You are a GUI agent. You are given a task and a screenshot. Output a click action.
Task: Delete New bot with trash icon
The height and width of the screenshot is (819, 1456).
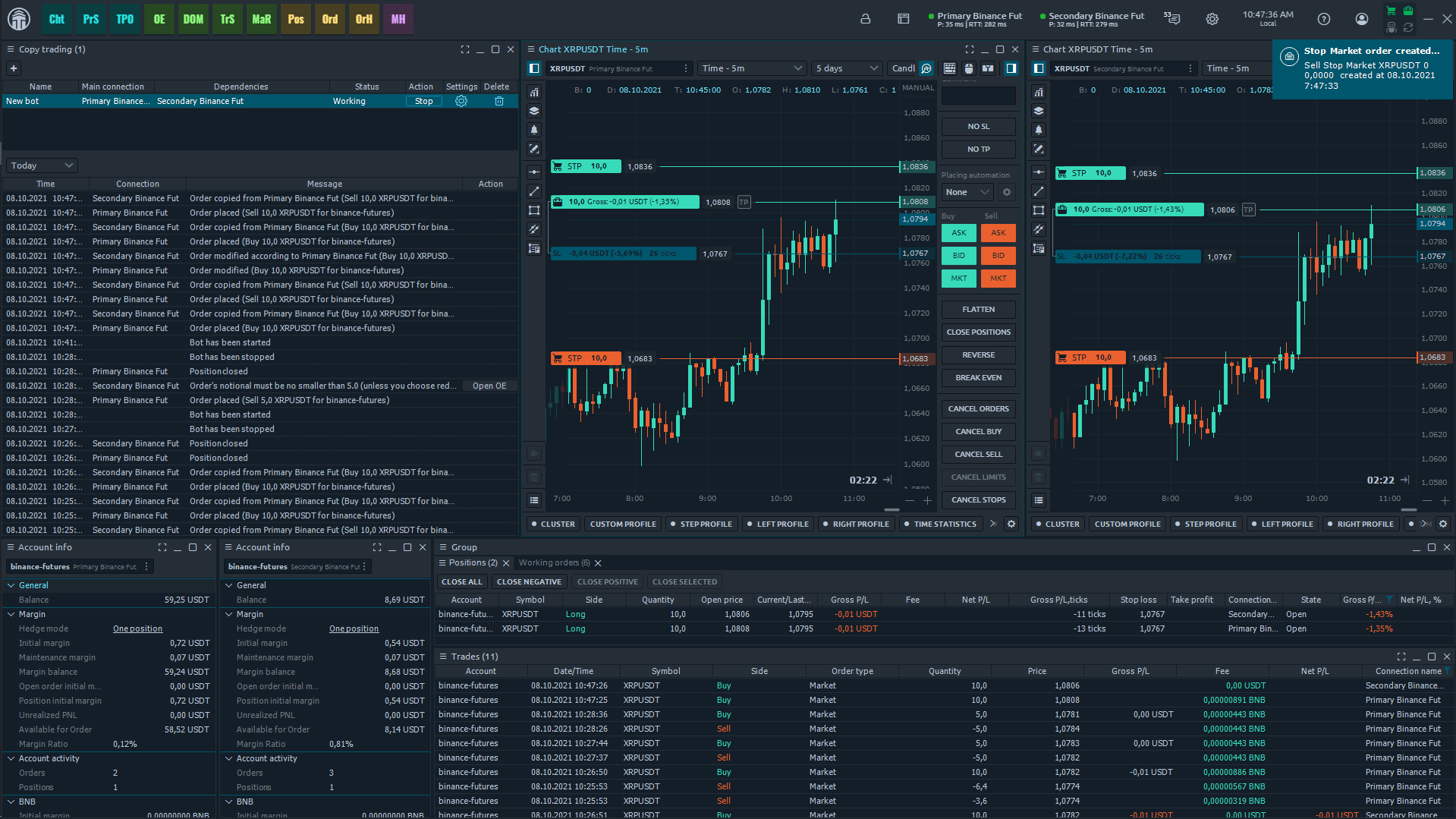(499, 101)
